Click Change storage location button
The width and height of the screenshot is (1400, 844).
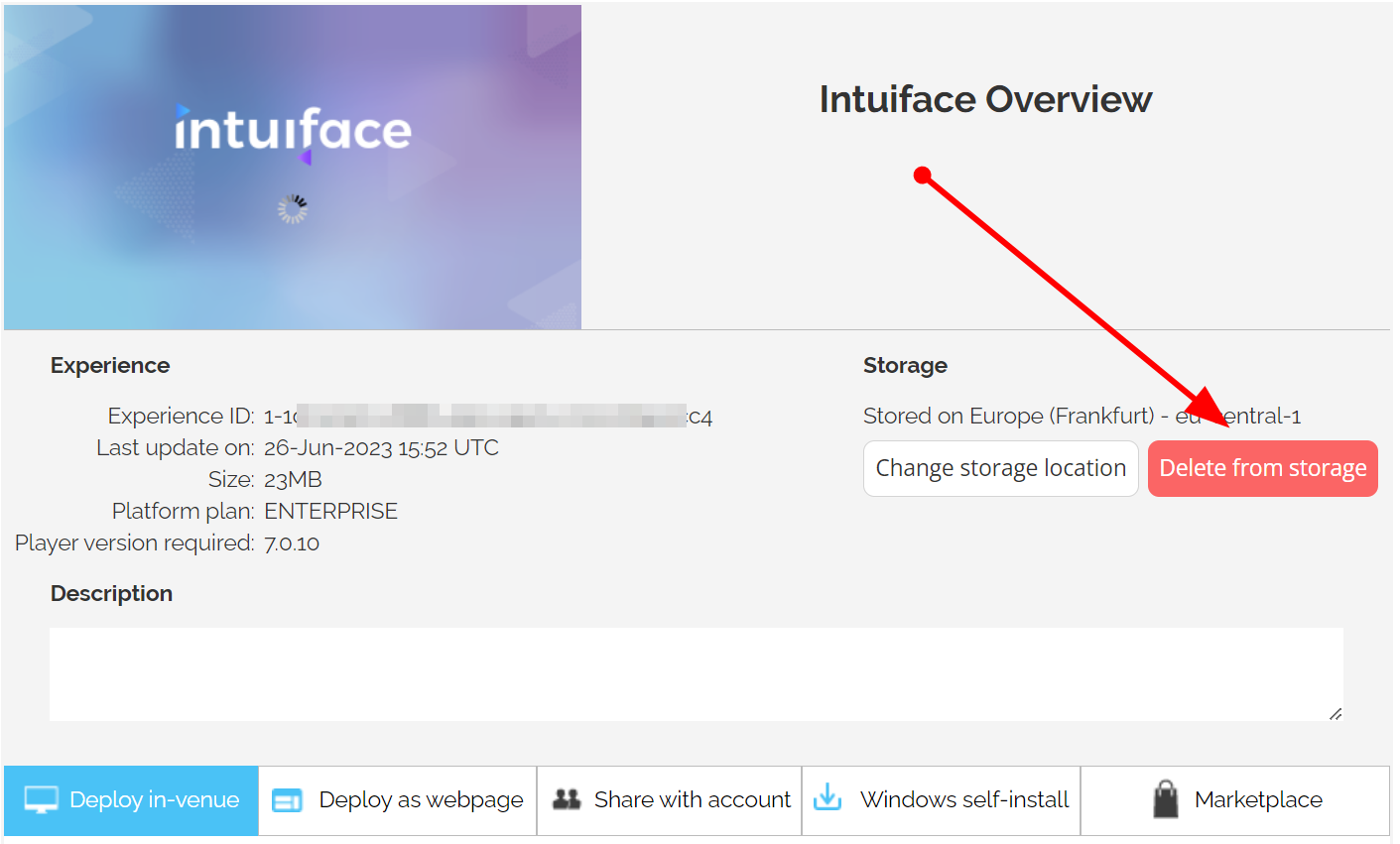tap(1001, 468)
